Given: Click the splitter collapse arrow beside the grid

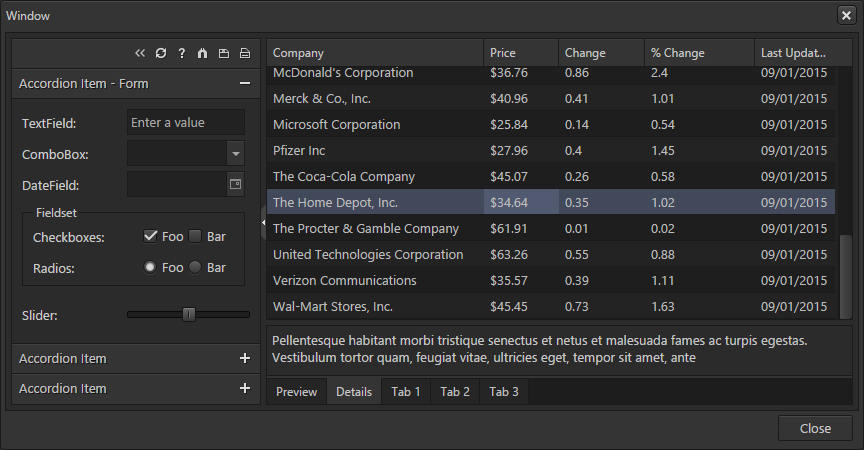Looking at the screenshot, I should pyautogui.click(x=263, y=223).
